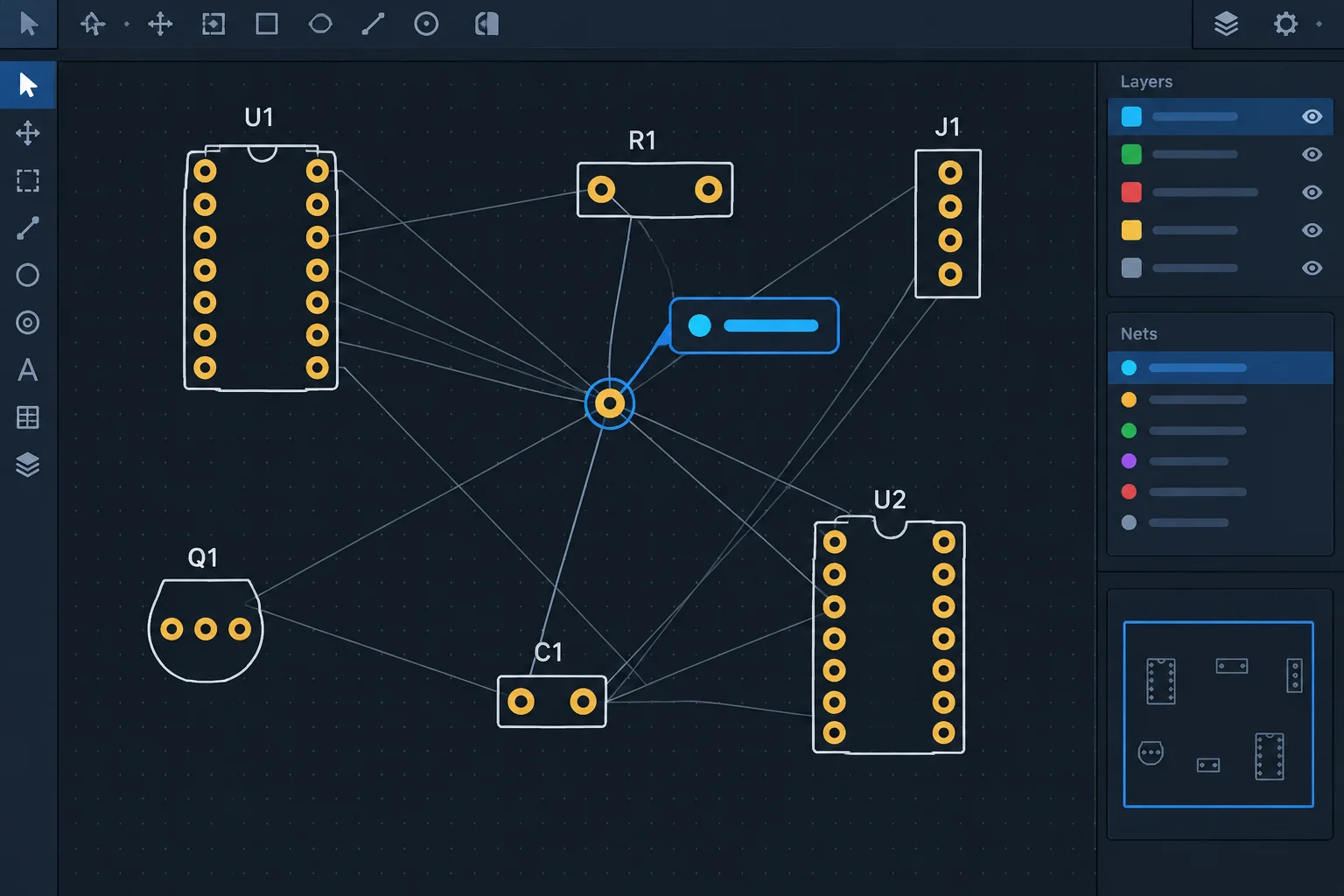Click the grid/table tool in left sidebar

(28, 417)
